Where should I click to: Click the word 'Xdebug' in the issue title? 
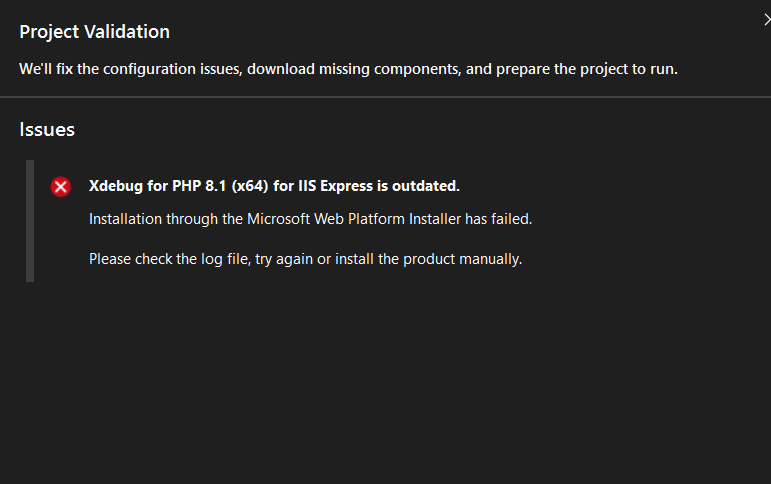tap(116, 186)
